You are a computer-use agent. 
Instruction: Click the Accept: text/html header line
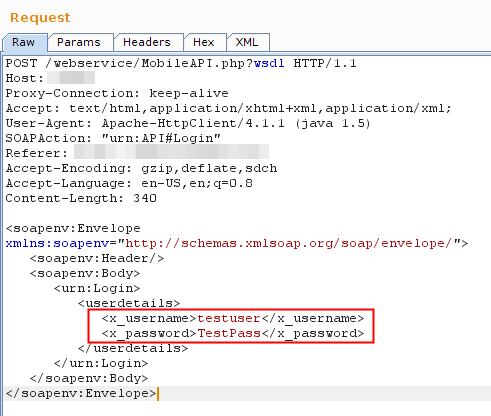coord(228,108)
